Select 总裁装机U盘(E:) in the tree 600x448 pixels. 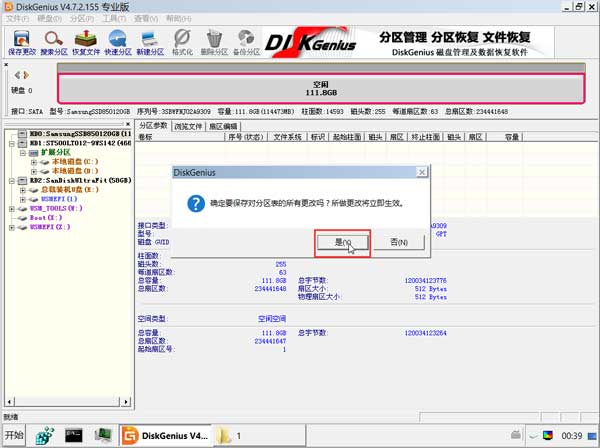coord(70,190)
